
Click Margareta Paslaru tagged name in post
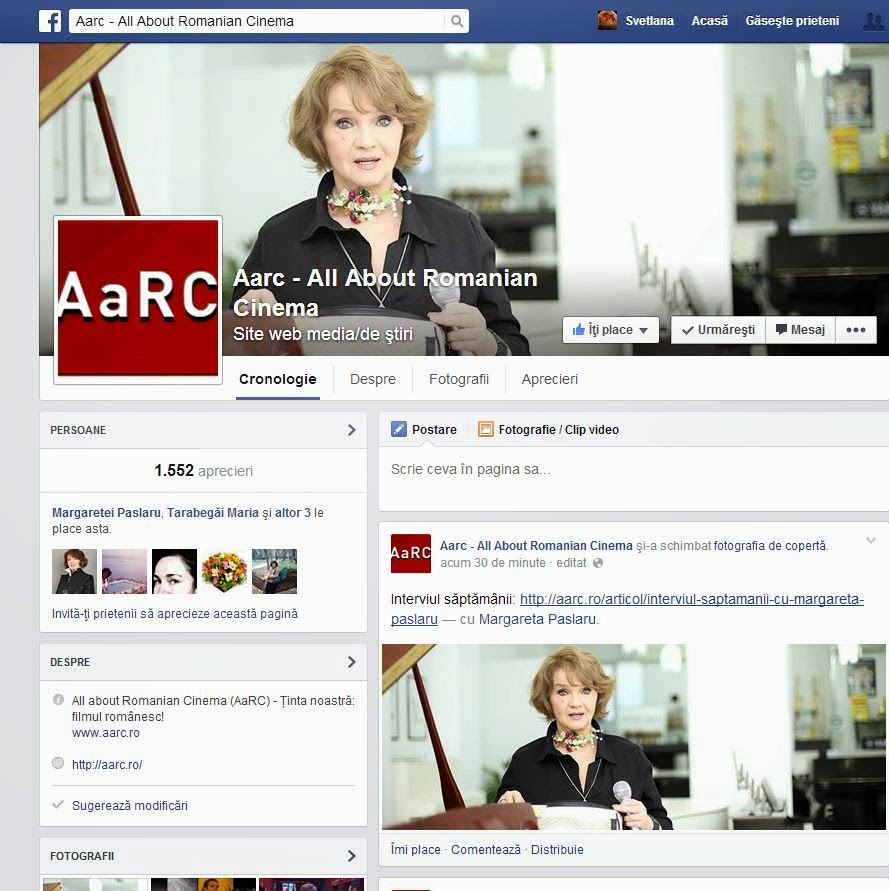pos(537,619)
